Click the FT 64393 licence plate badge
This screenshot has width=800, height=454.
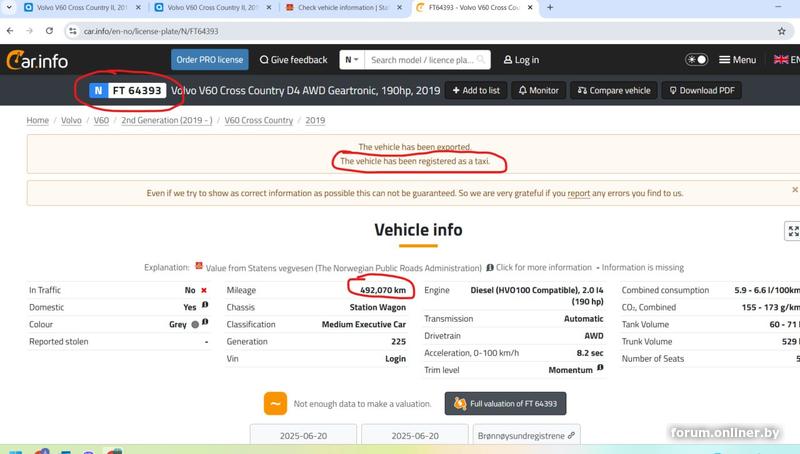[x=128, y=90]
